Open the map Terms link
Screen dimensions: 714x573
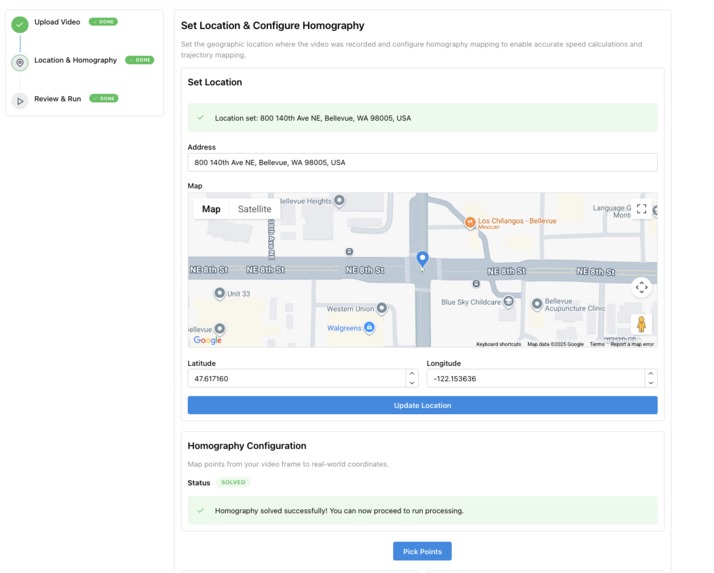point(597,344)
